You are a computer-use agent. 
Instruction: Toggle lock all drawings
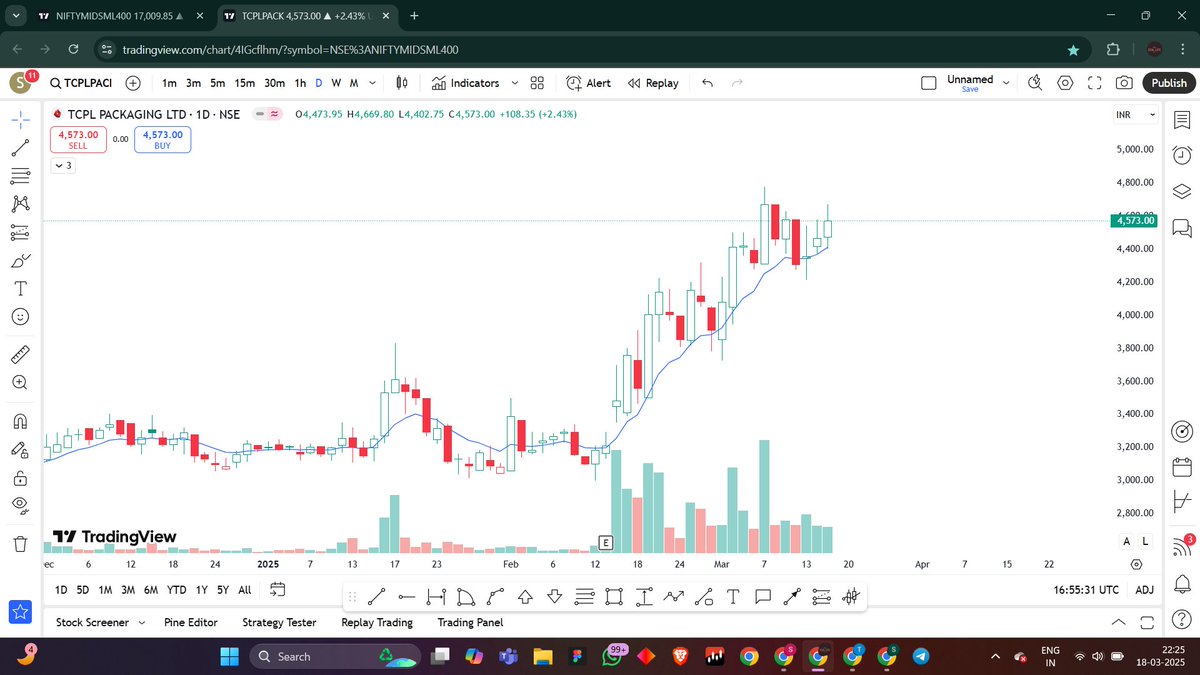(20, 477)
